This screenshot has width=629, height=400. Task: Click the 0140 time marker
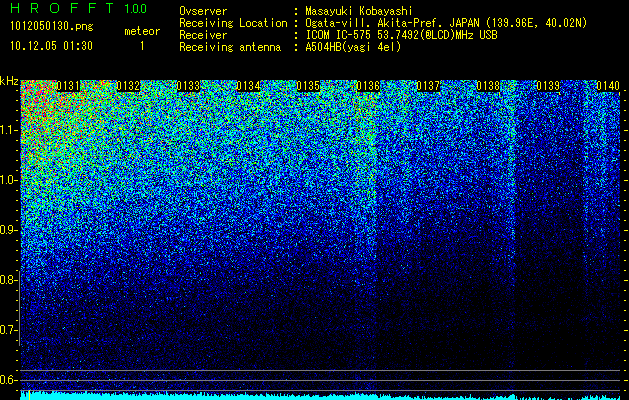coord(608,86)
